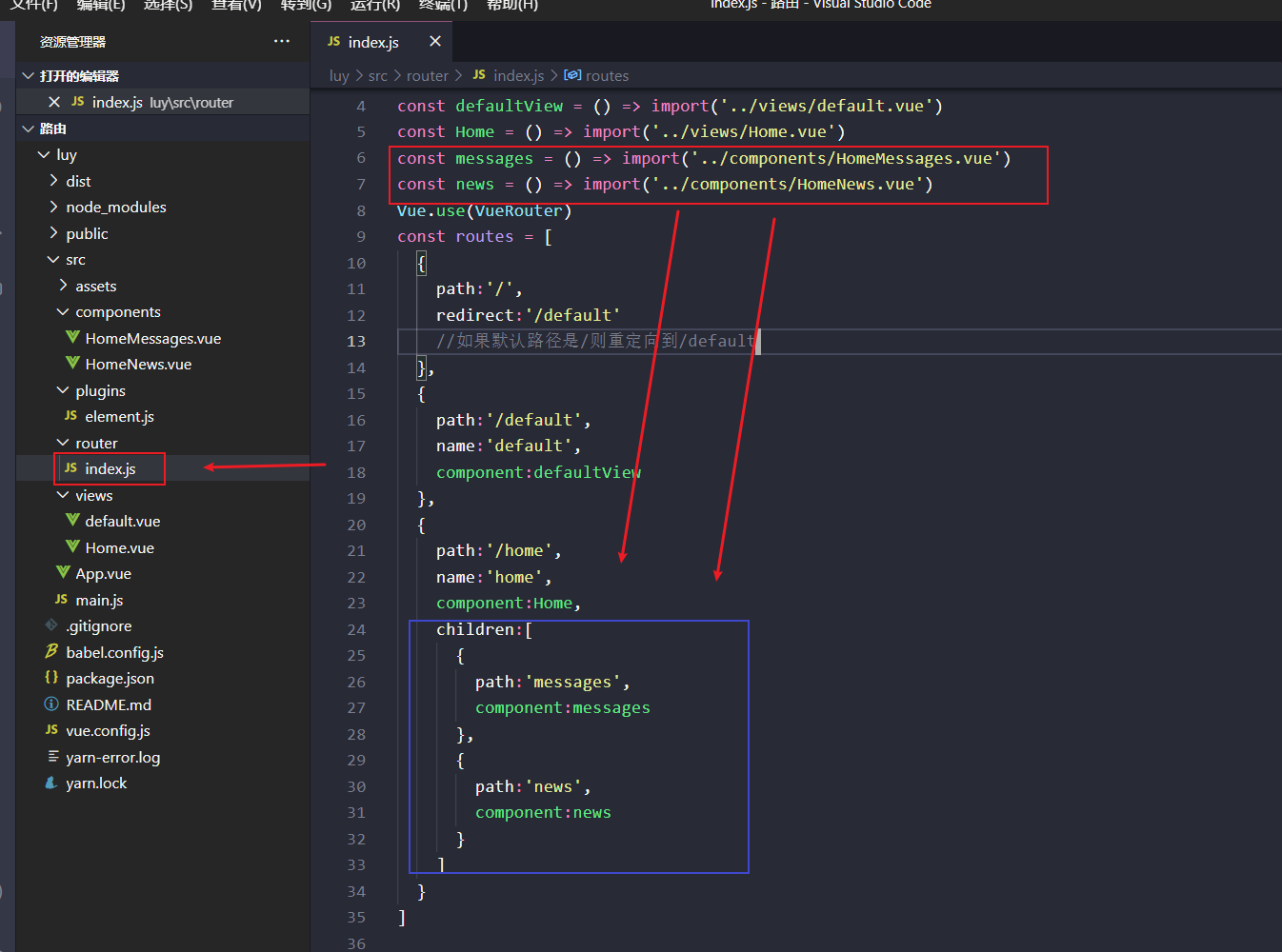1282x952 pixels.
Task: Open the 查看(V) menu
Action: 236,5
